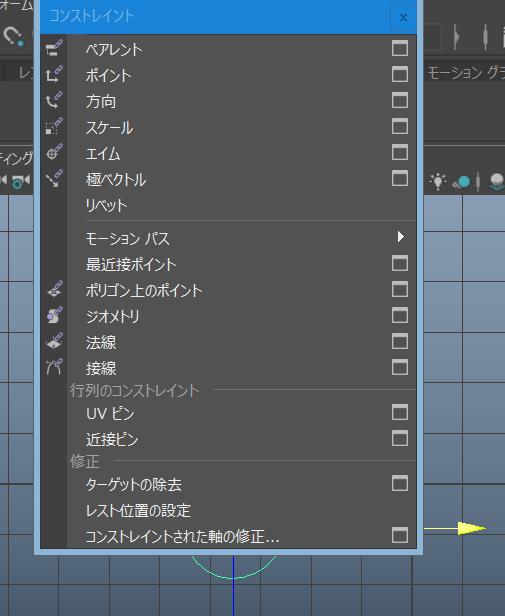The height and width of the screenshot is (616, 505).
Task: Click the Pole Vector icon beside 極ベクトル
Action: click(x=54, y=178)
